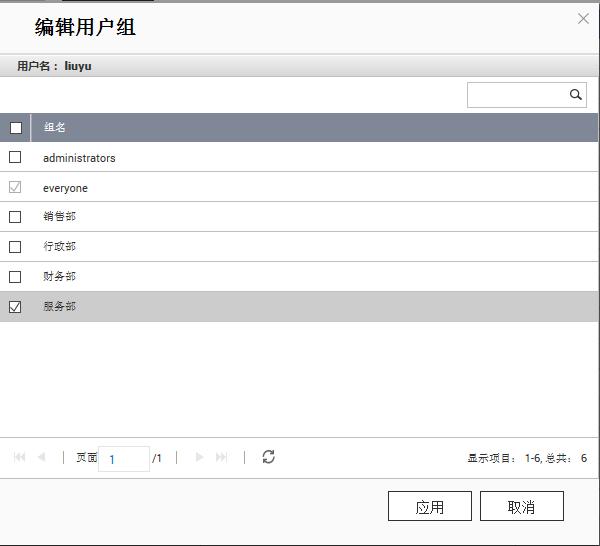Go to first page icon

click(20, 457)
